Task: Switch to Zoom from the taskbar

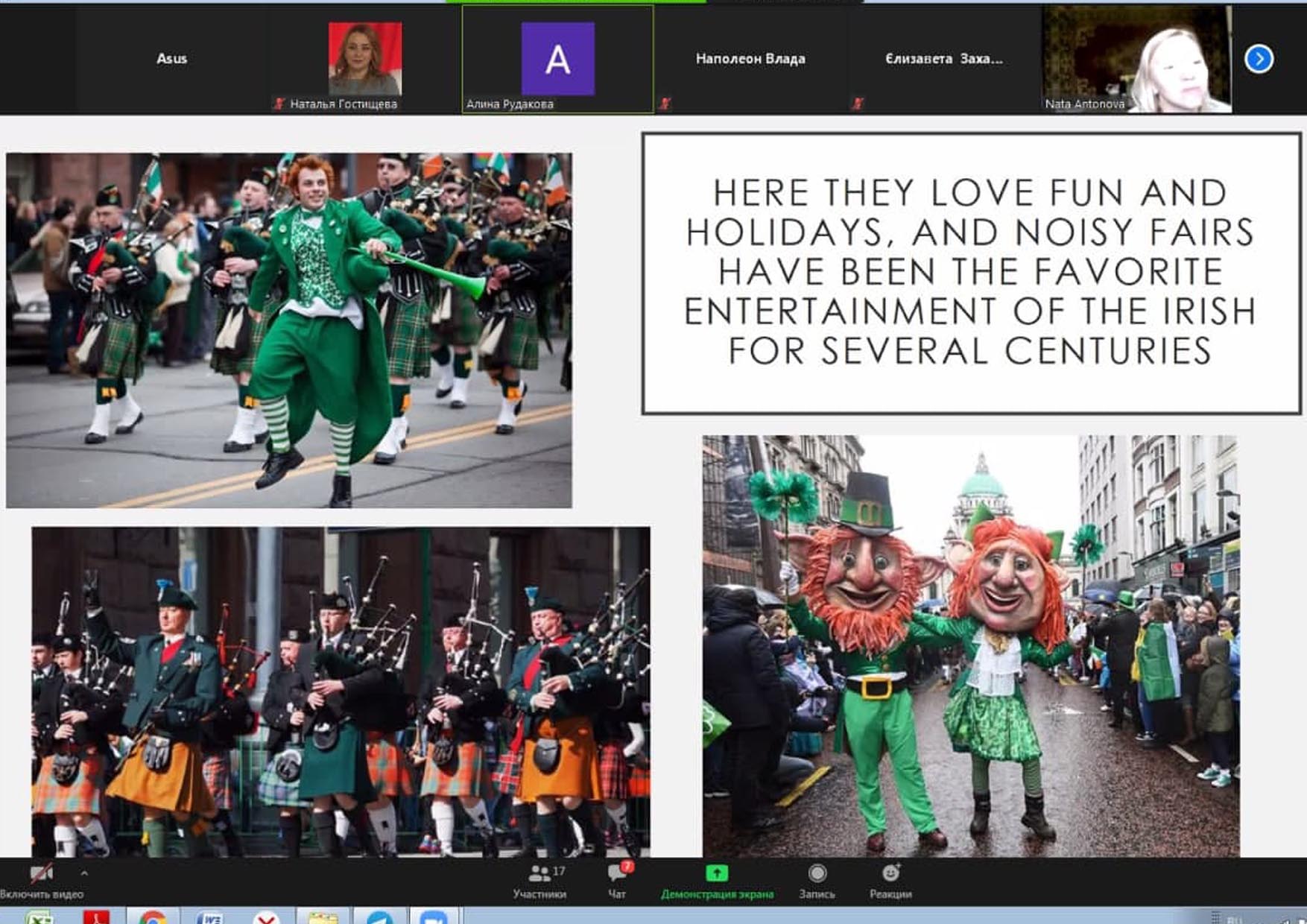Action: click(433, 917)
